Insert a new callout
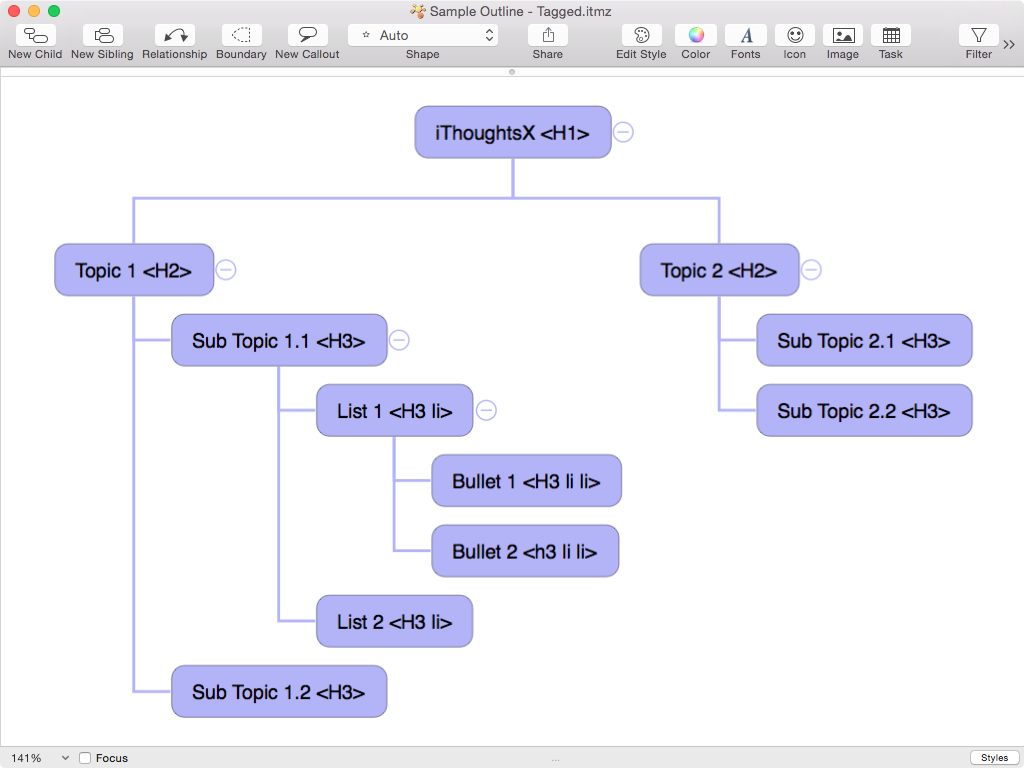This screenshot has width=1024, height=768. pyautogui.click(x=308, y=35)
